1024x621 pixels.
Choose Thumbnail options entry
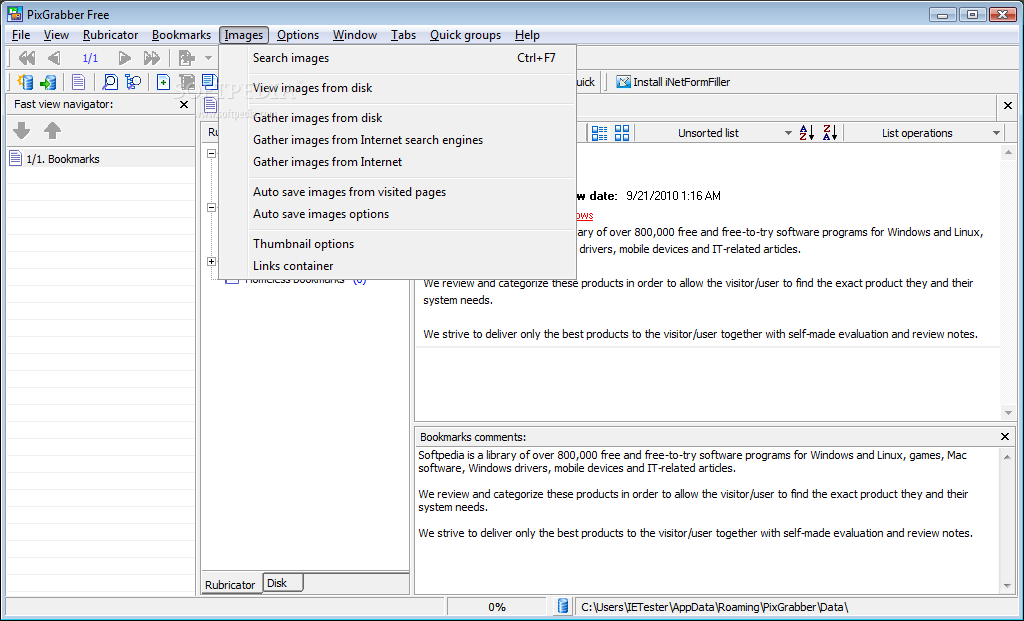click(398, 244)
